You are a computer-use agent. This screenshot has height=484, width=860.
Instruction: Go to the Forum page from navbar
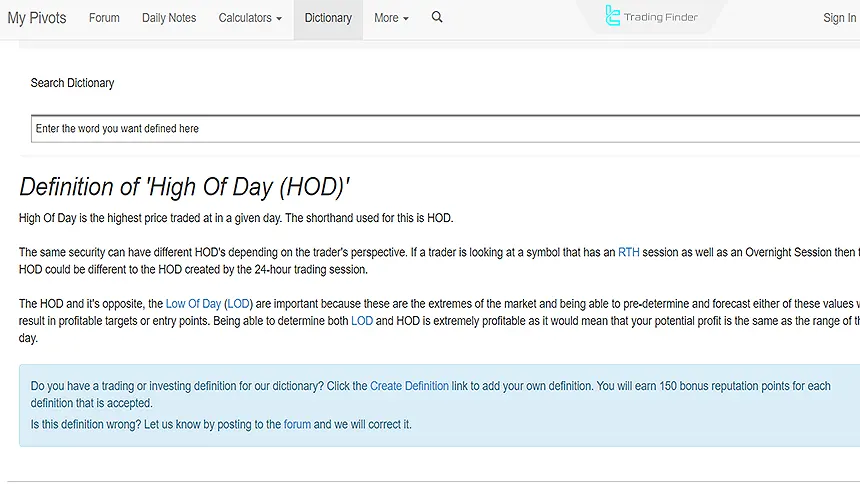point(104,18)
